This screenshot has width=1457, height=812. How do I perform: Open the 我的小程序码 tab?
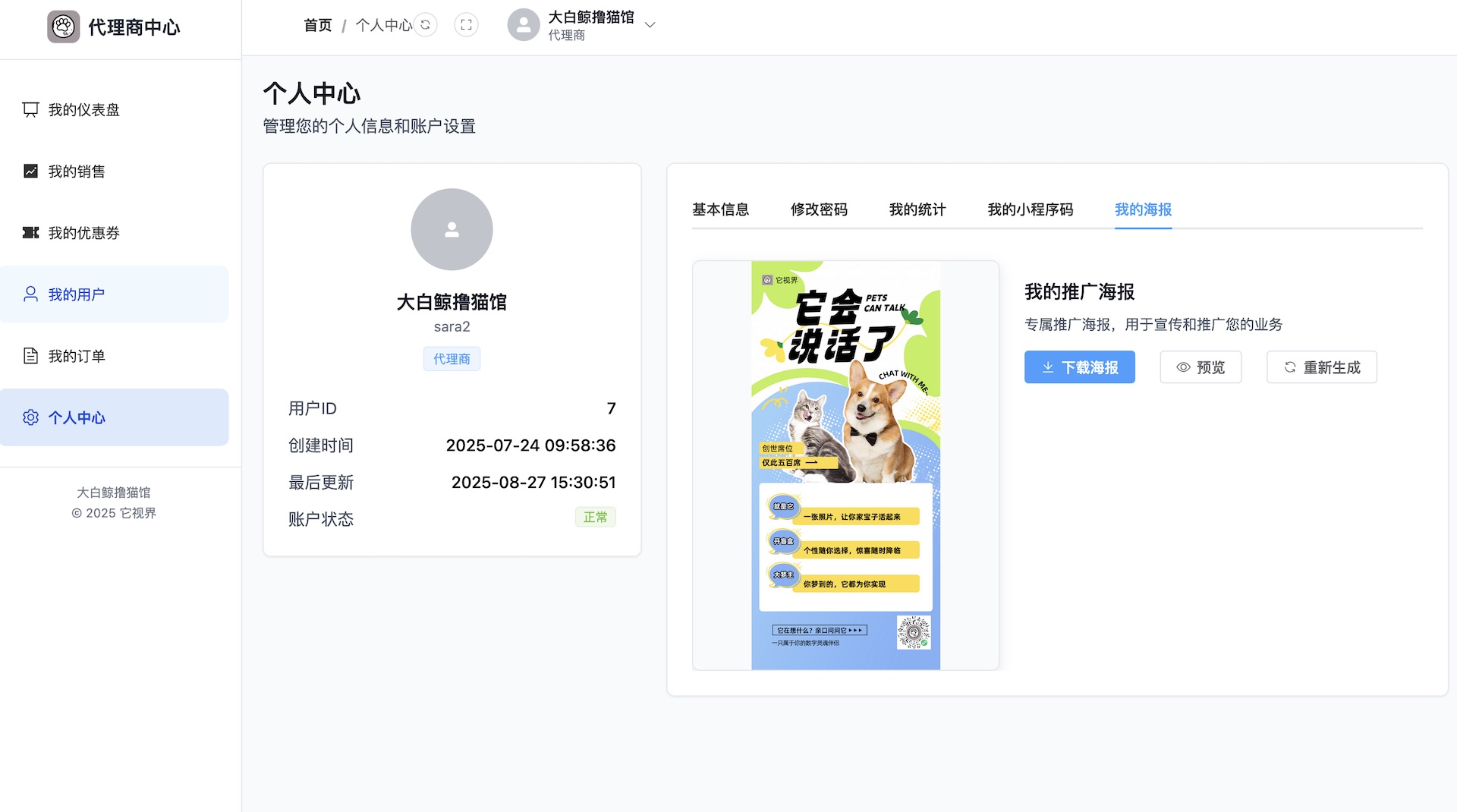pos(1030,209)
